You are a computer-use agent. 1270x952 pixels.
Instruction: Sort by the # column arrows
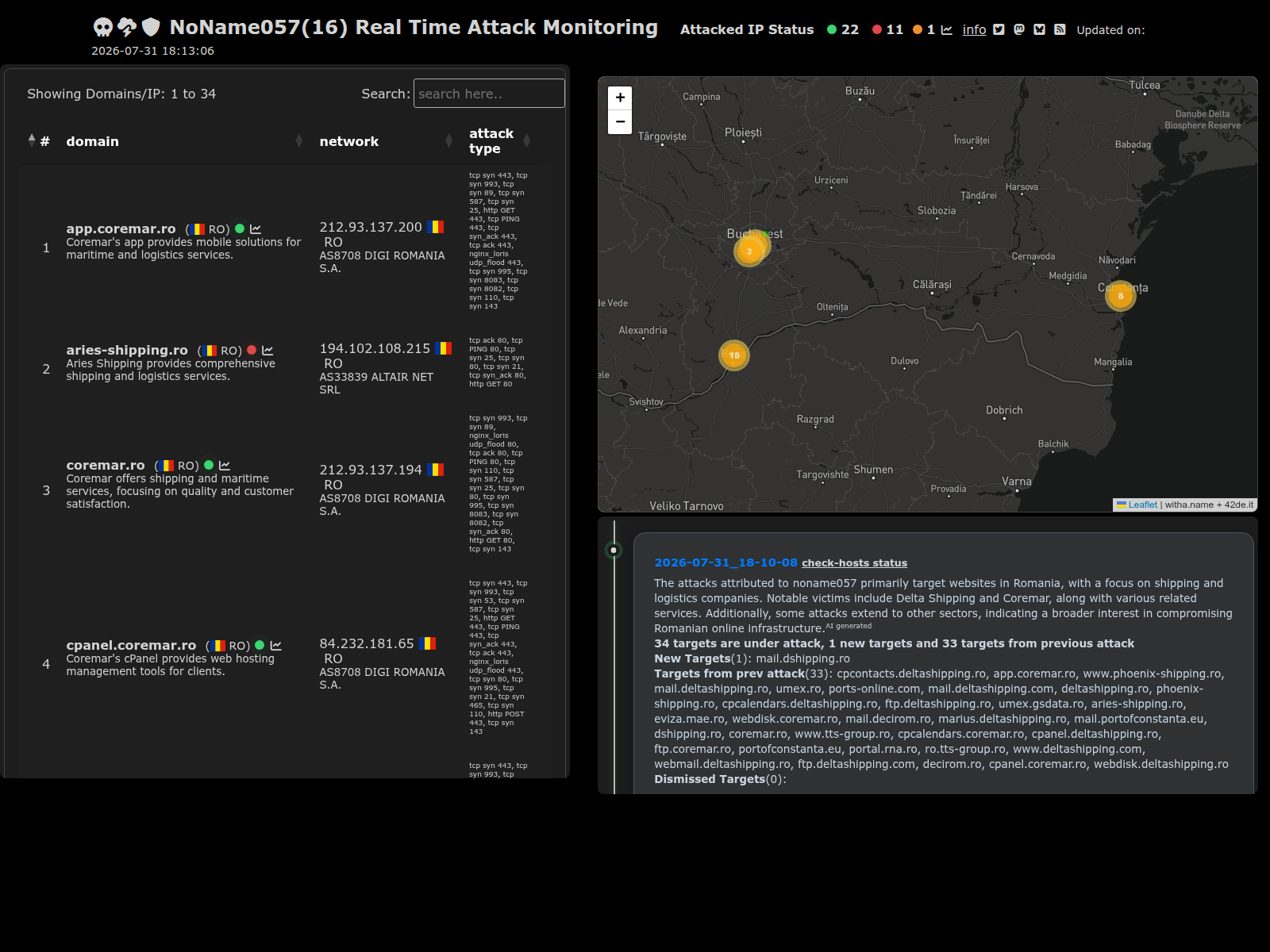pyautogui.click(x=32, y=140)
